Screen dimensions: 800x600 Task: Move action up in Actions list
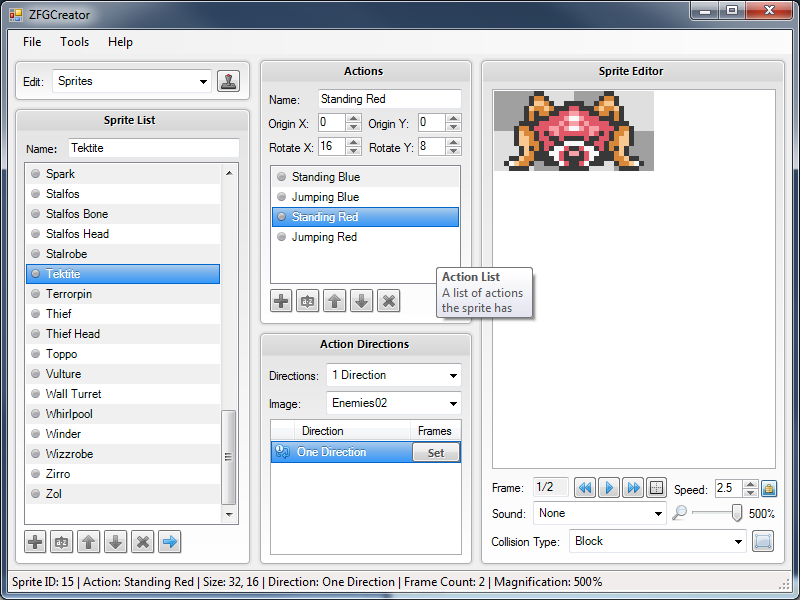335,301
